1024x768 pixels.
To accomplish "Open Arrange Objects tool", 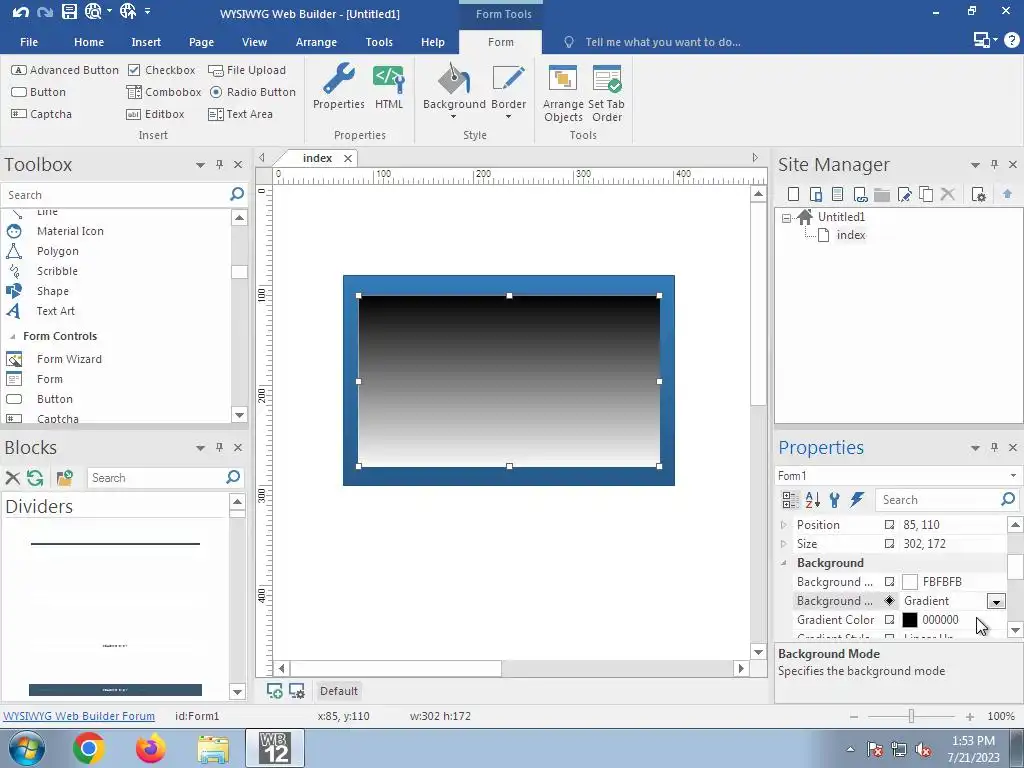I will (563, 93).
